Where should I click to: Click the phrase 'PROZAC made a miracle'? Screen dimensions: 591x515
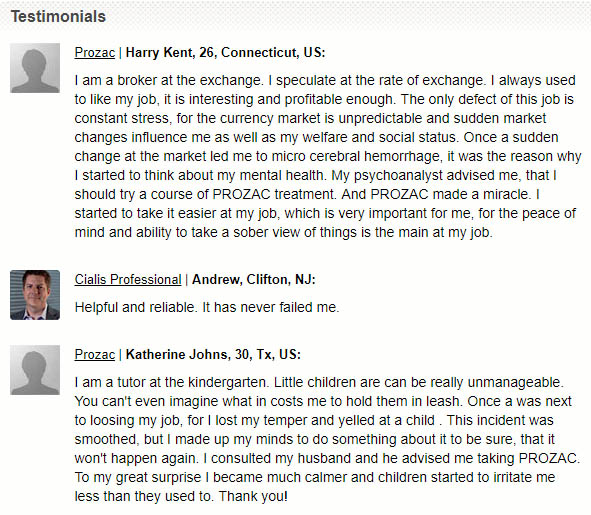point(451,194)
